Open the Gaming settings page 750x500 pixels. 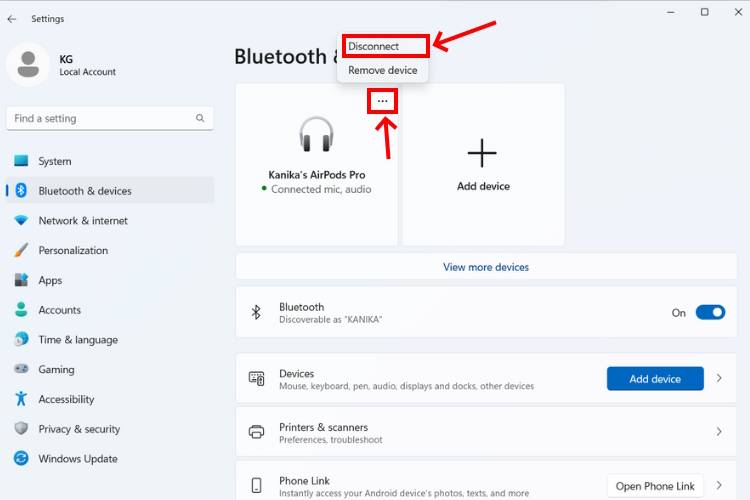point(110,369)
